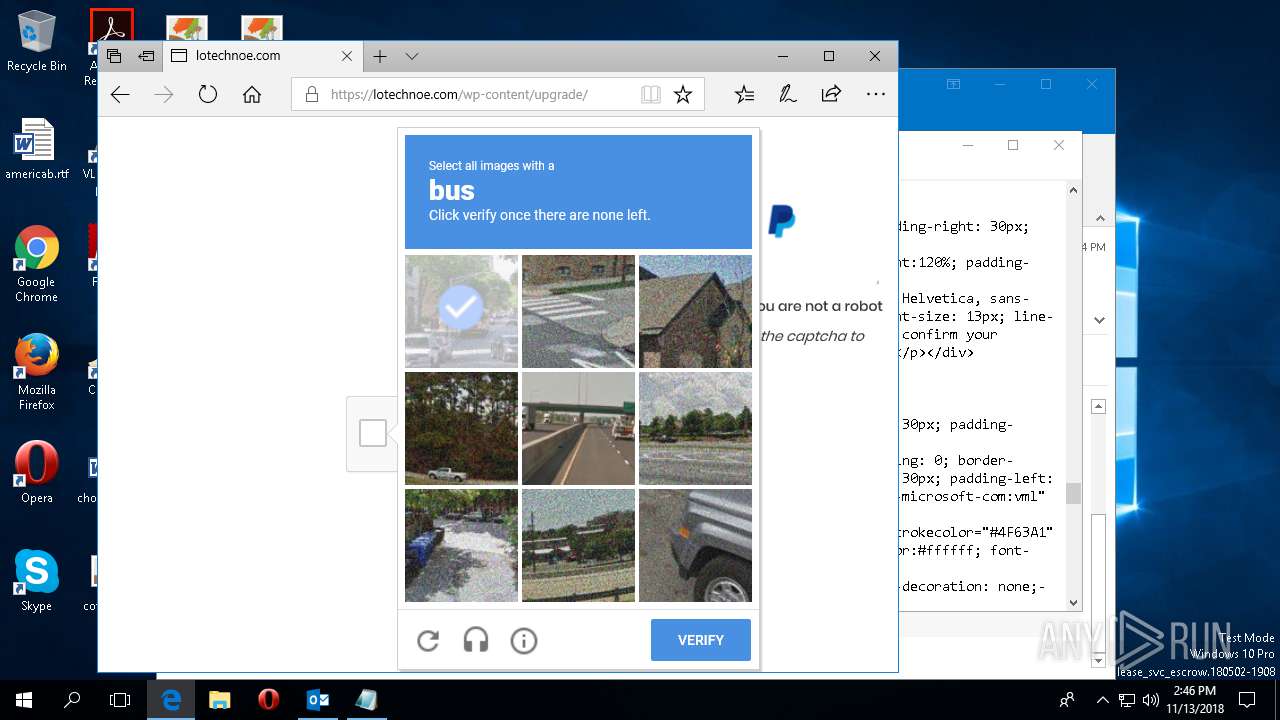Click the VERIFY button
This screenshot has height=720, width=1280.
[x=701, y=640]
